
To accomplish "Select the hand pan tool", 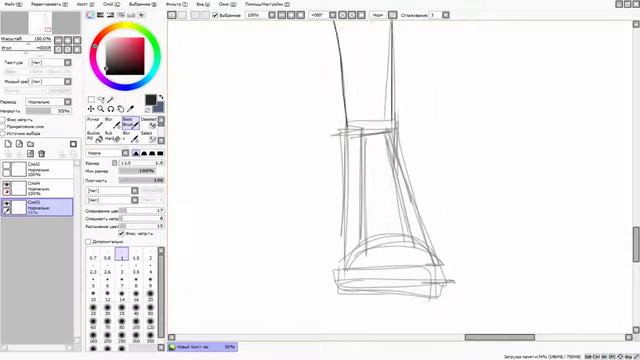I will pyautogui.click(x=120, y=109).
